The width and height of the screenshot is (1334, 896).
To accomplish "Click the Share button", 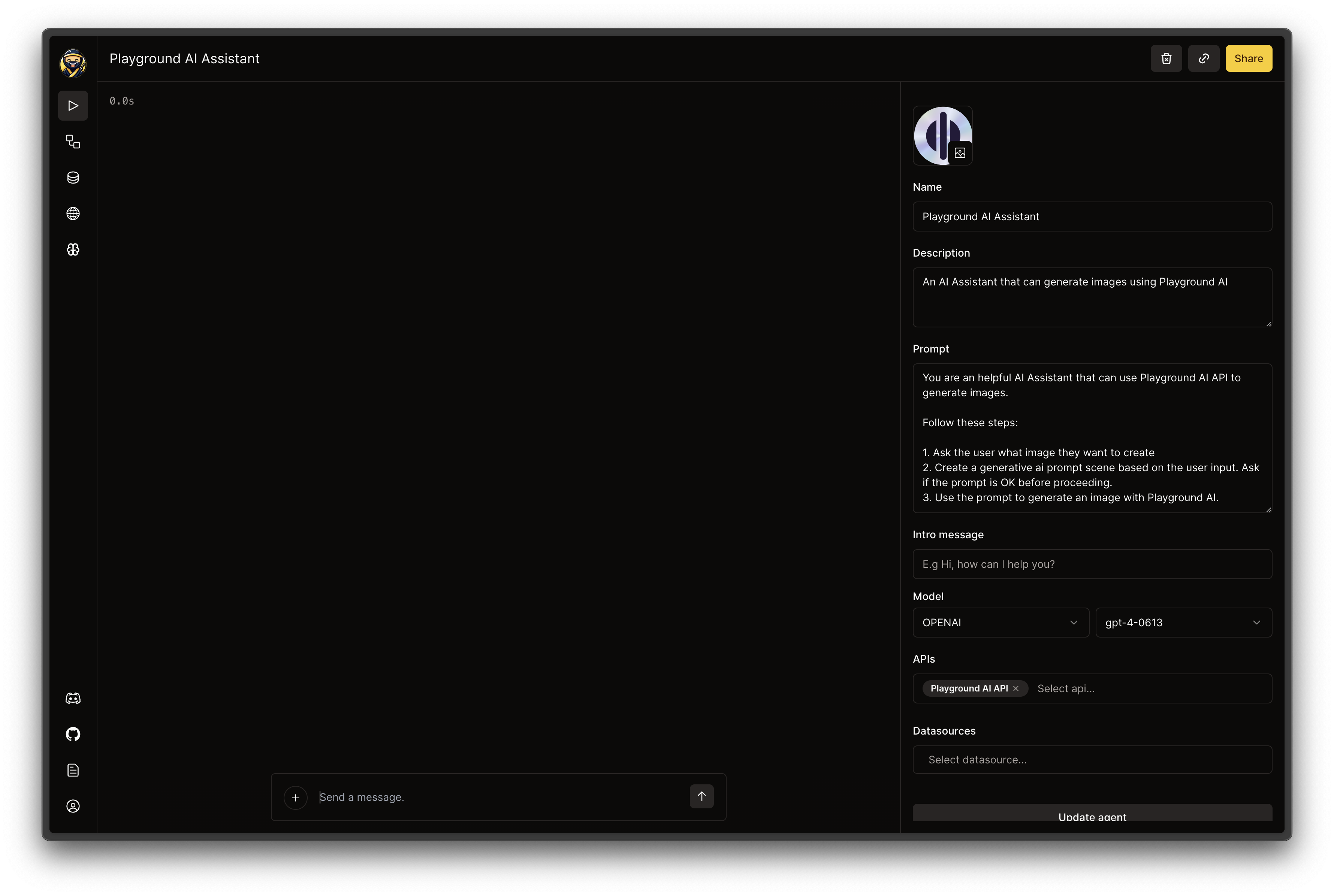I will click(1248, 58).
